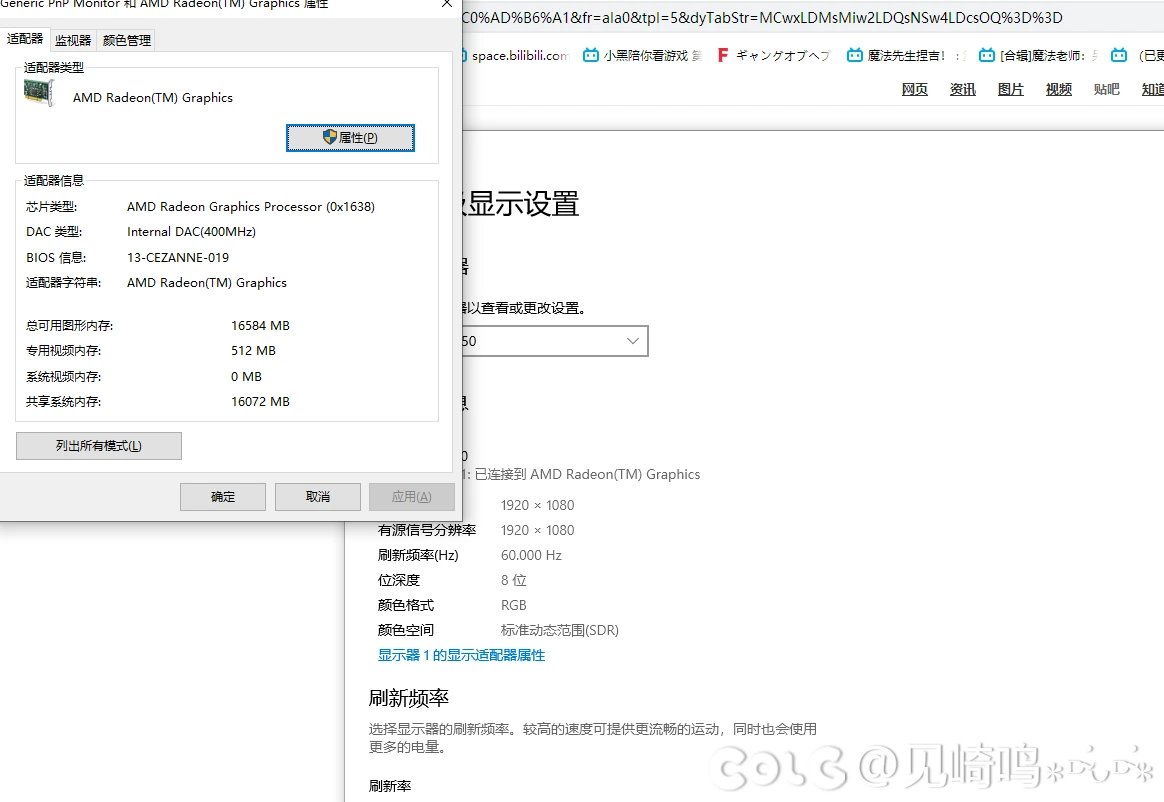
Task: Cancel the dialog with 取消
Action: [318, 497]
